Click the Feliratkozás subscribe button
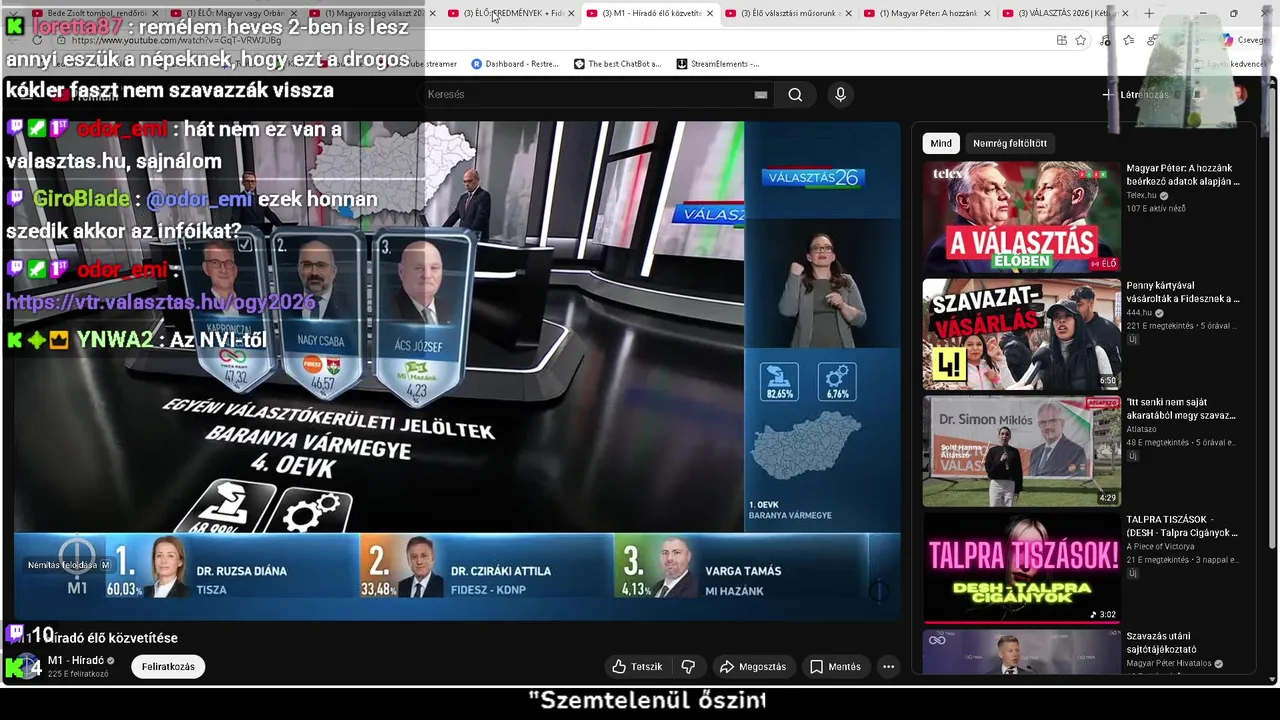This screenshot has width=1280, height=720. pos(168,666)
